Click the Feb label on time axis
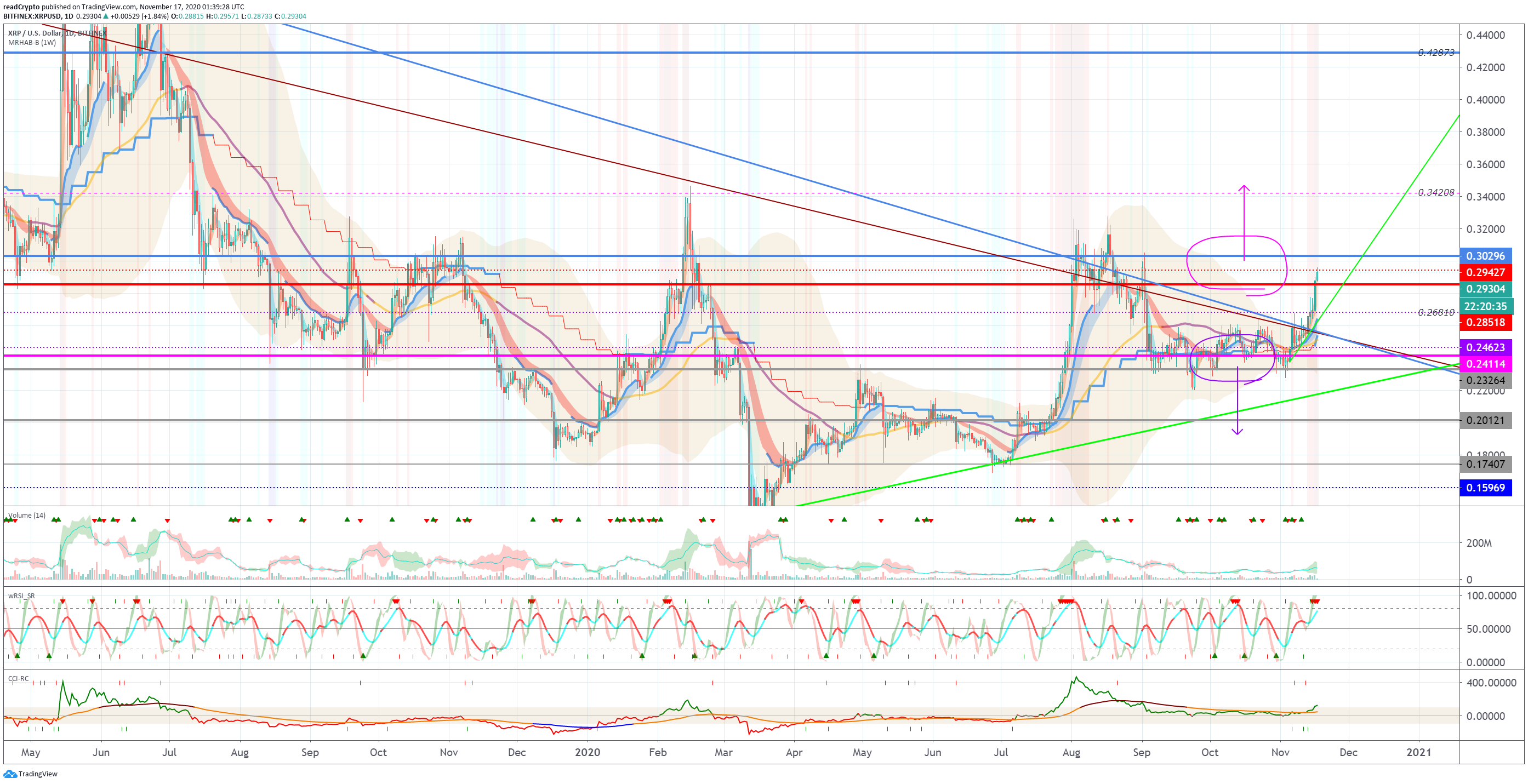This screenshot has width=1528, height=784. (658, 753)
